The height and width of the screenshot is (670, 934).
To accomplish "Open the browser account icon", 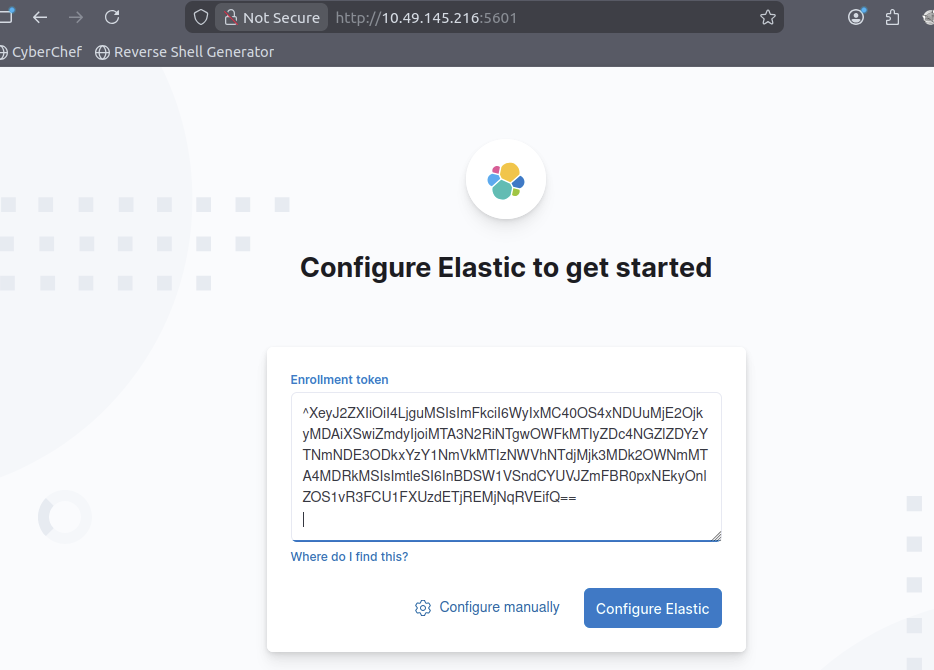I will tap(856, 17).
